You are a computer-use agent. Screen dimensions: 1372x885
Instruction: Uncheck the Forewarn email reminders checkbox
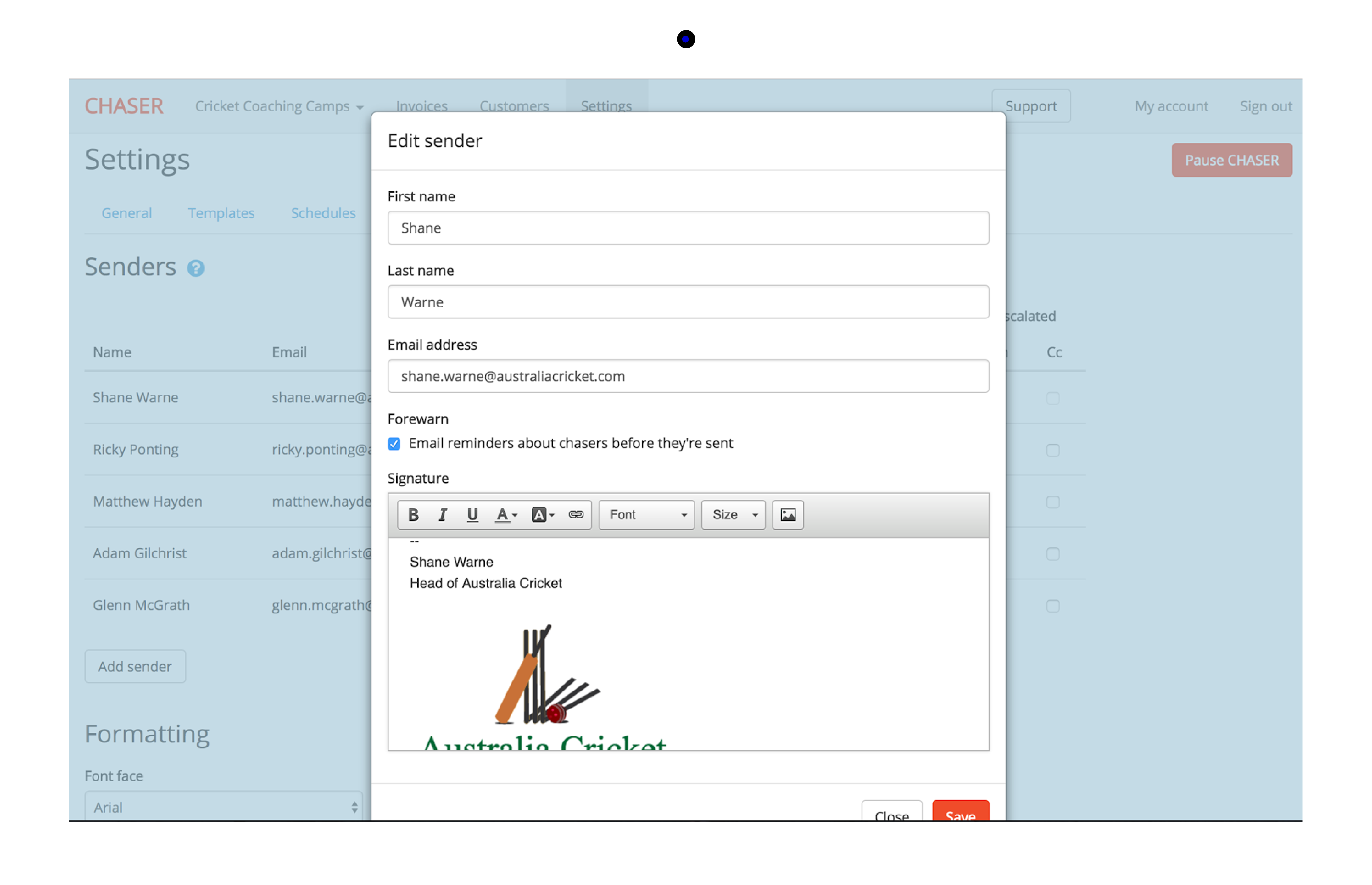pyautogui.click(x=394, y=444)
